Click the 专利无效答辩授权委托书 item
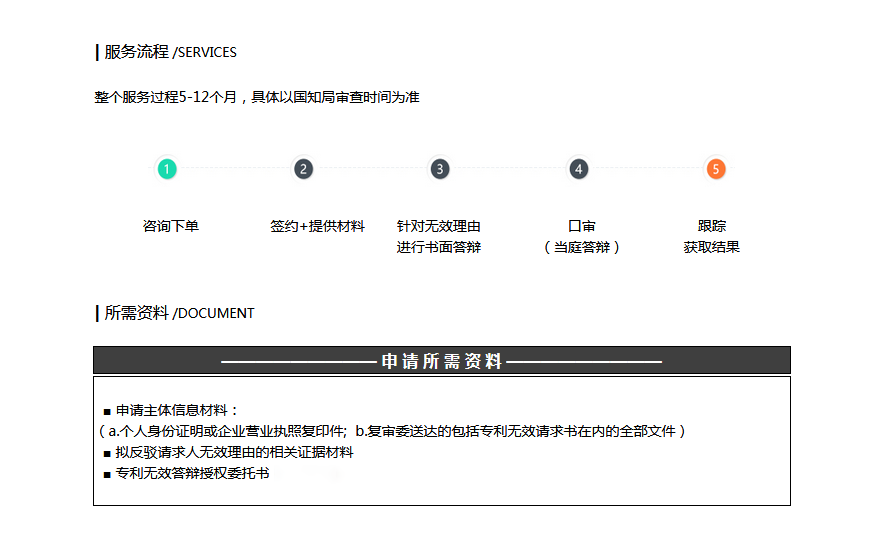884x547 pixels. tap(192, 473)
